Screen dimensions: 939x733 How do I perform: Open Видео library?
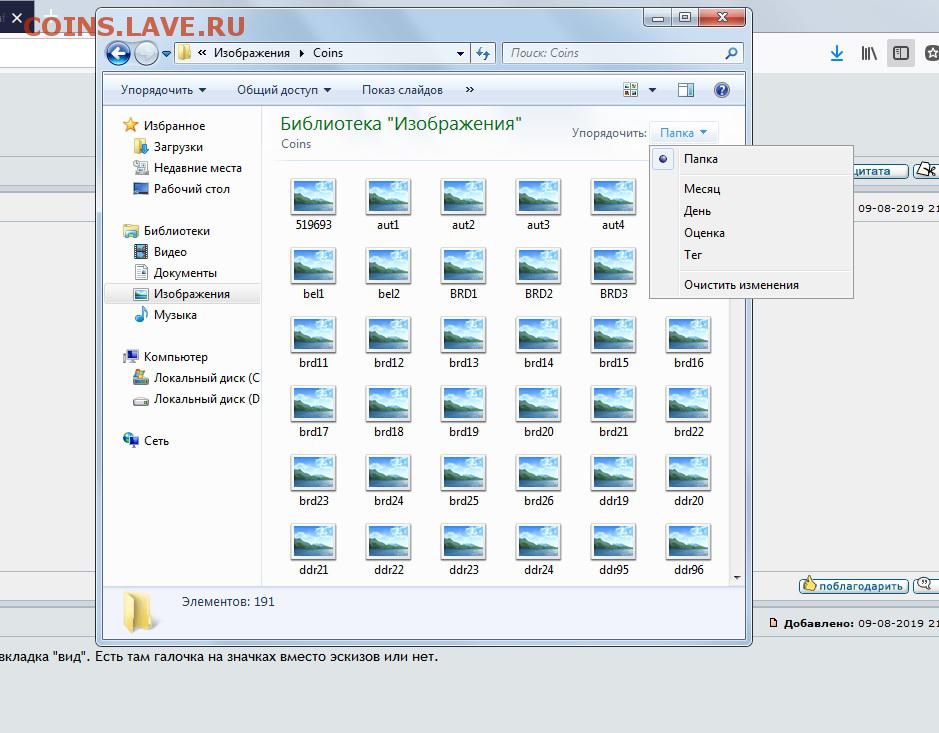pos(160,252)
